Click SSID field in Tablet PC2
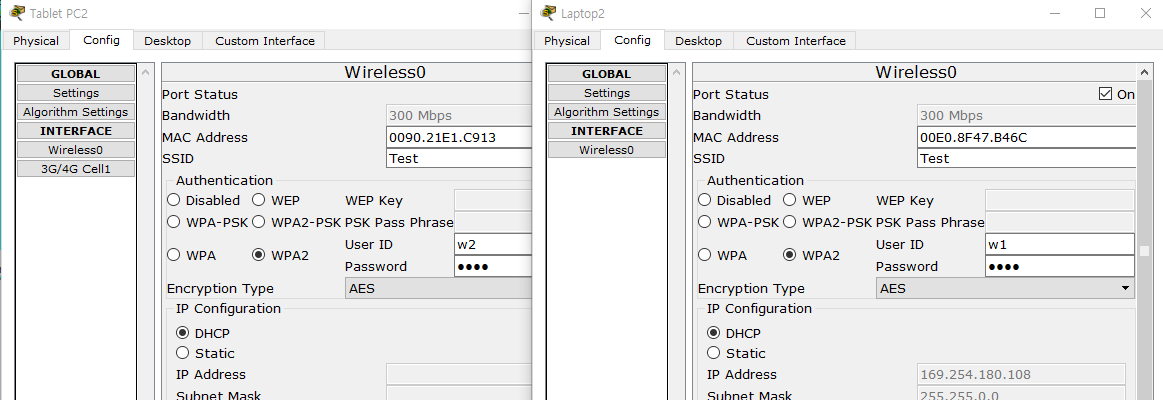 coord(460,158)
